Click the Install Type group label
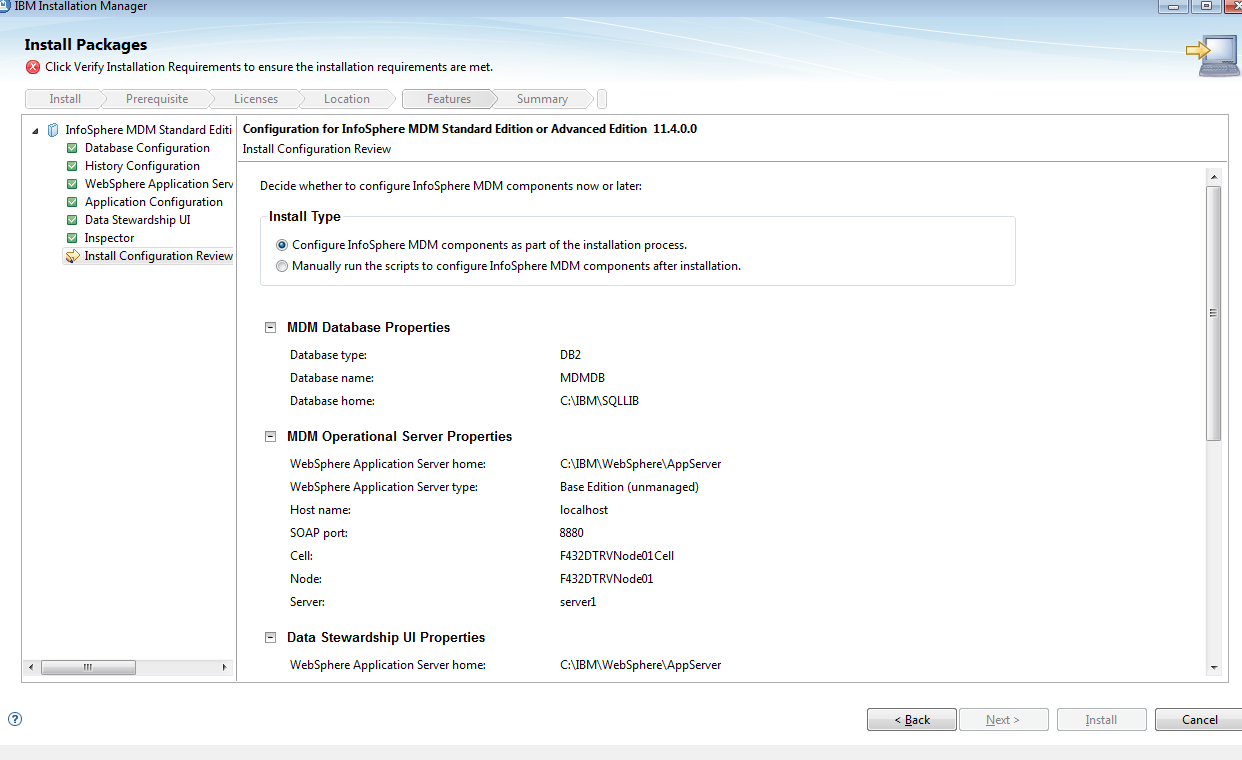 [x=305, y=217]
